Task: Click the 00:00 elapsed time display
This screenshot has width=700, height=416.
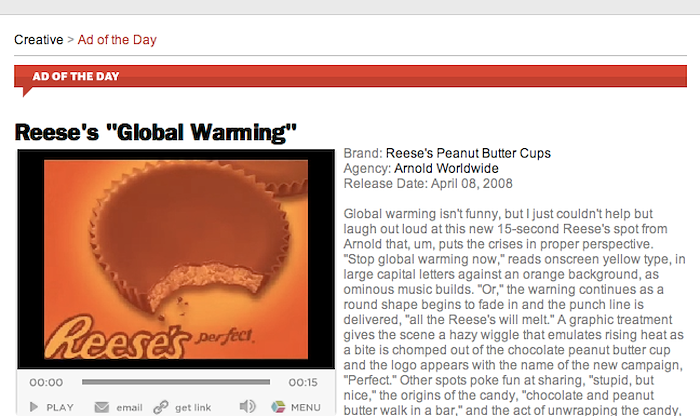Action: click(46, 383)
